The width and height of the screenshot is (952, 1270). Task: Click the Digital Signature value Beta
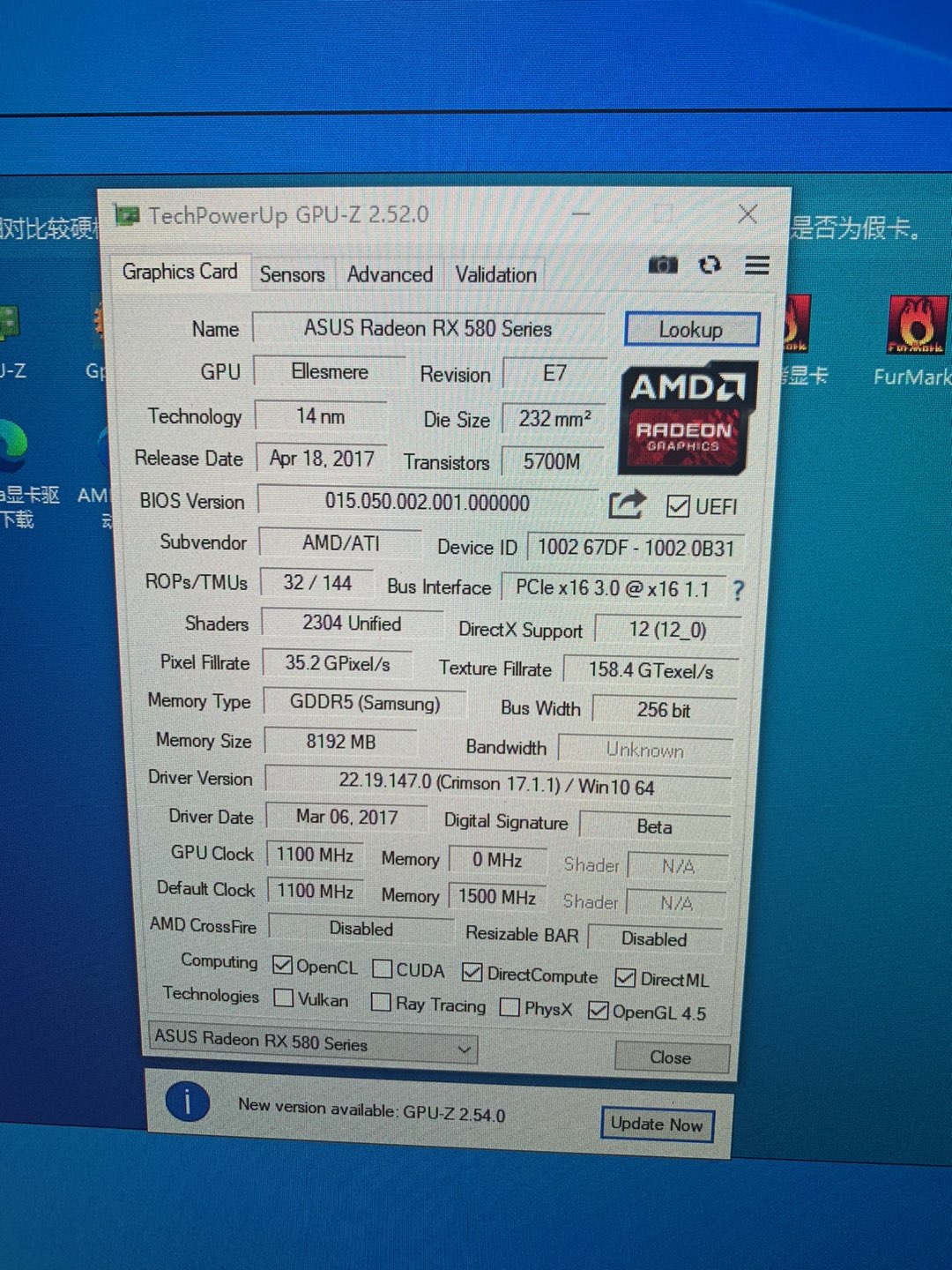tap(654, 826)
